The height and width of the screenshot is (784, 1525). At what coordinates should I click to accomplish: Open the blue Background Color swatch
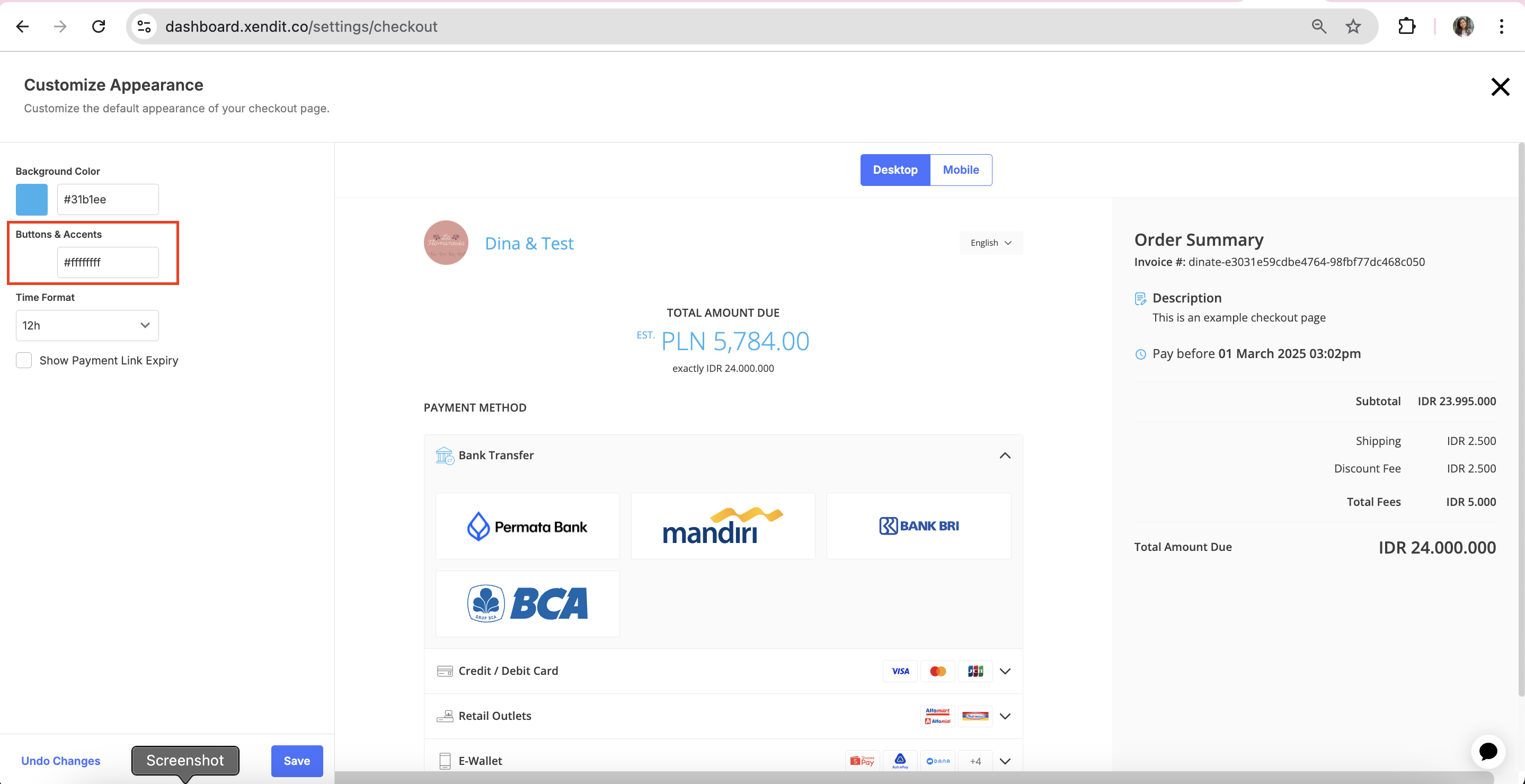(31, 199)
